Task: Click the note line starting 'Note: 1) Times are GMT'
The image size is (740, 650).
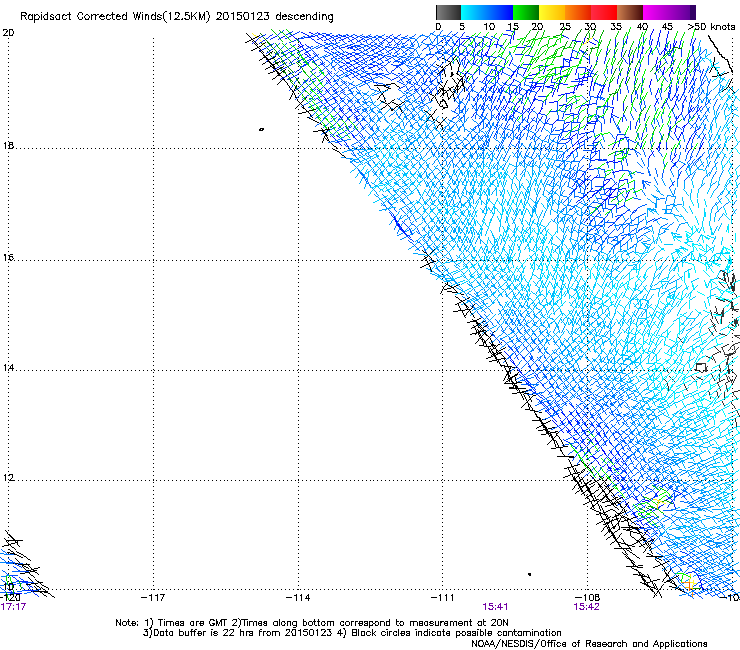Action: [312, 623]
